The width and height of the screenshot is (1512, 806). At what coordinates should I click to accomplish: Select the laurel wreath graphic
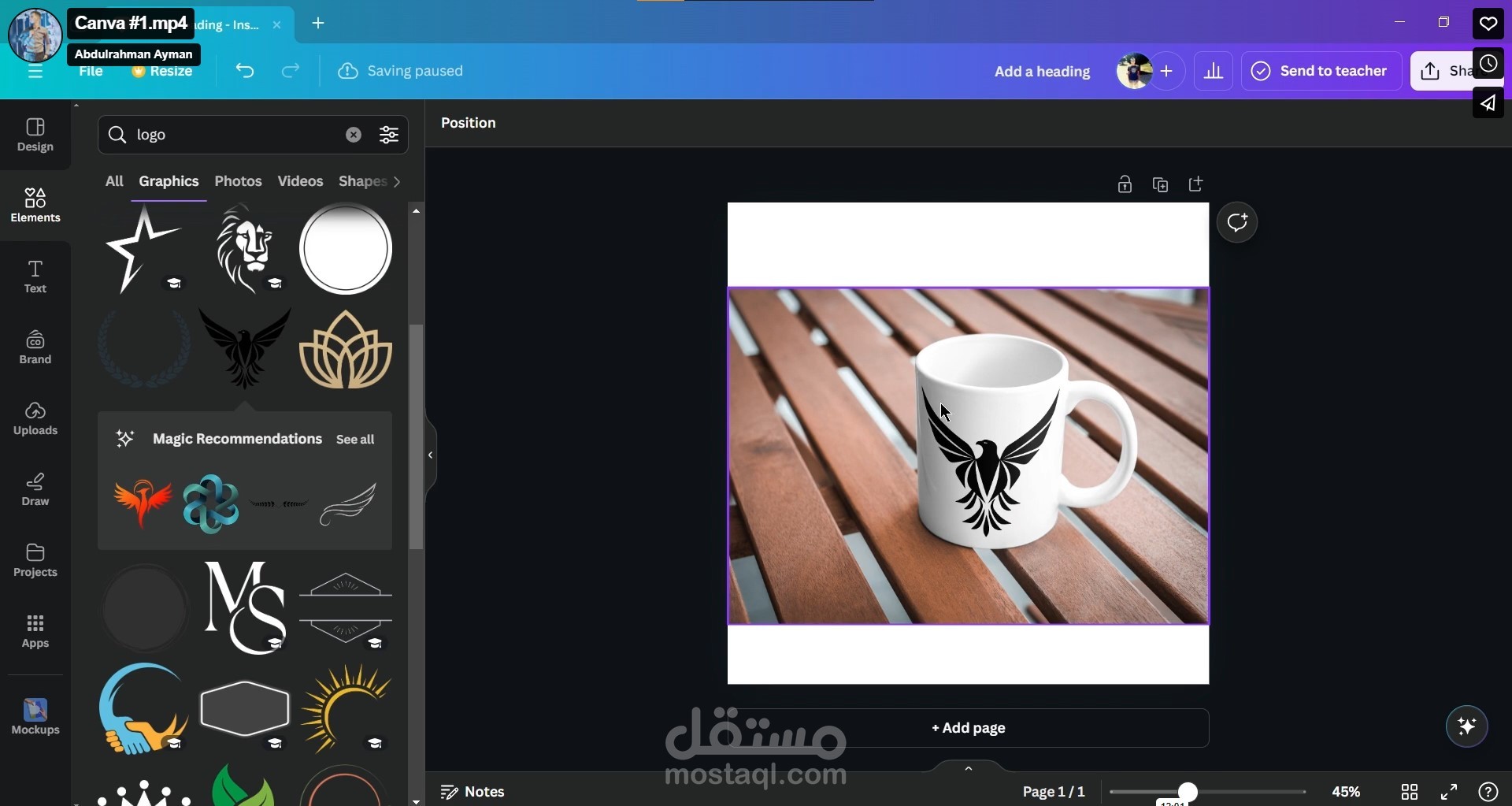click(x=143, y=349)
